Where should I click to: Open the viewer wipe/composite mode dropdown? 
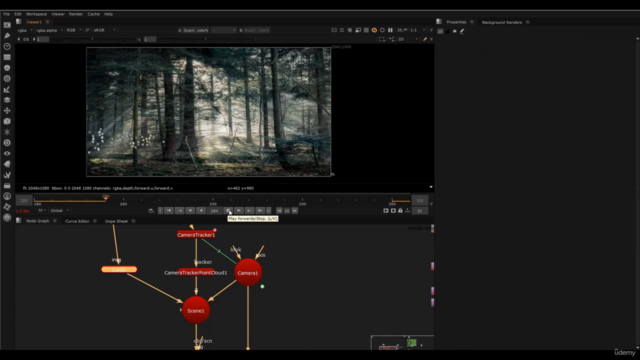(224, 30)
